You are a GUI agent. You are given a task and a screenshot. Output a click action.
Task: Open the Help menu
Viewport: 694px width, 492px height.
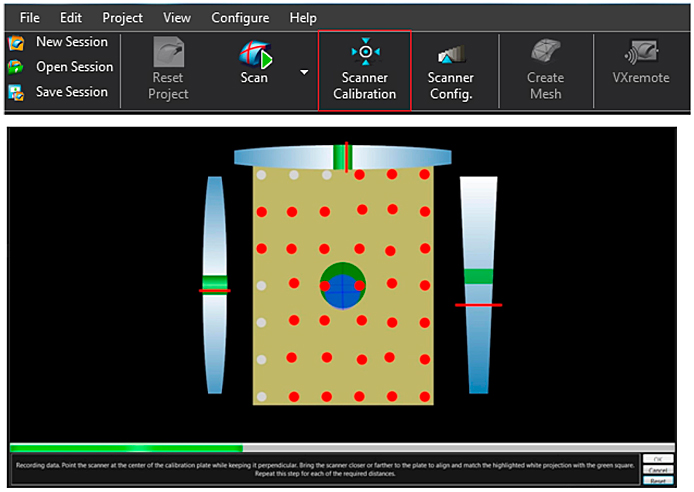pyautogui.click(x=303, y=18)
